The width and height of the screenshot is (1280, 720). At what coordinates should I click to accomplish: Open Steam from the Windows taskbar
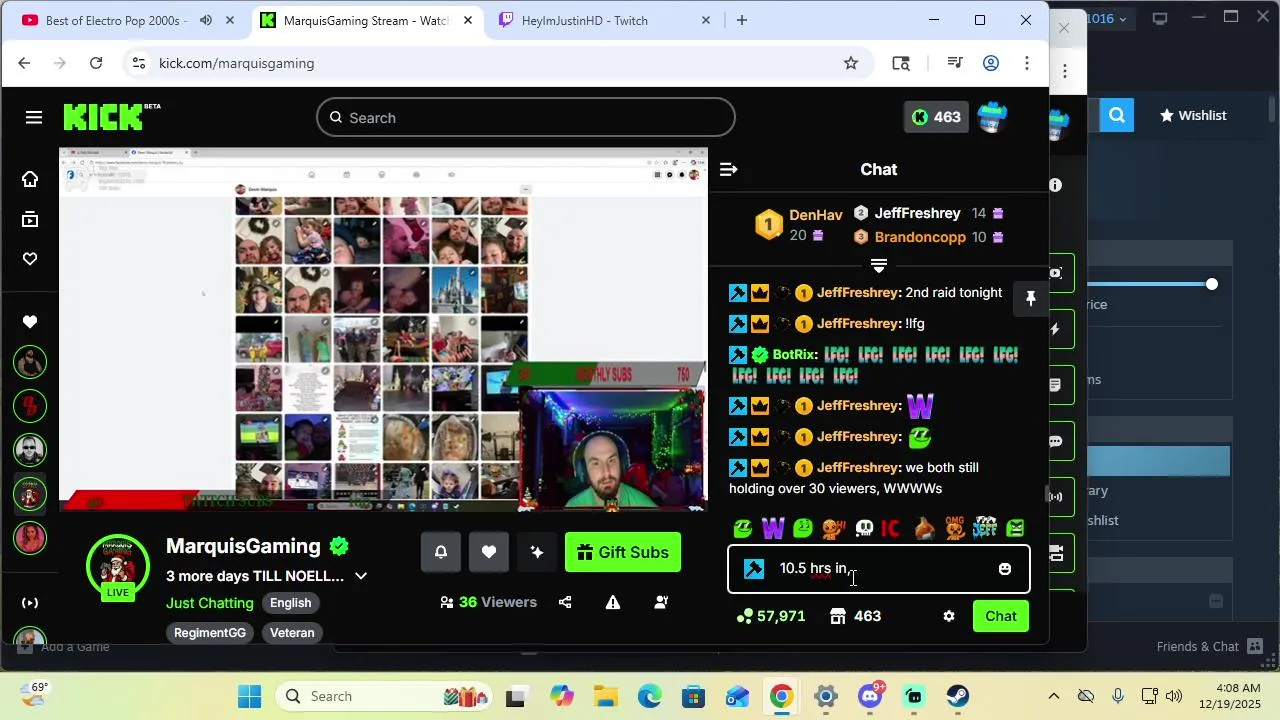pyautogui.click(x=958, y=696)
